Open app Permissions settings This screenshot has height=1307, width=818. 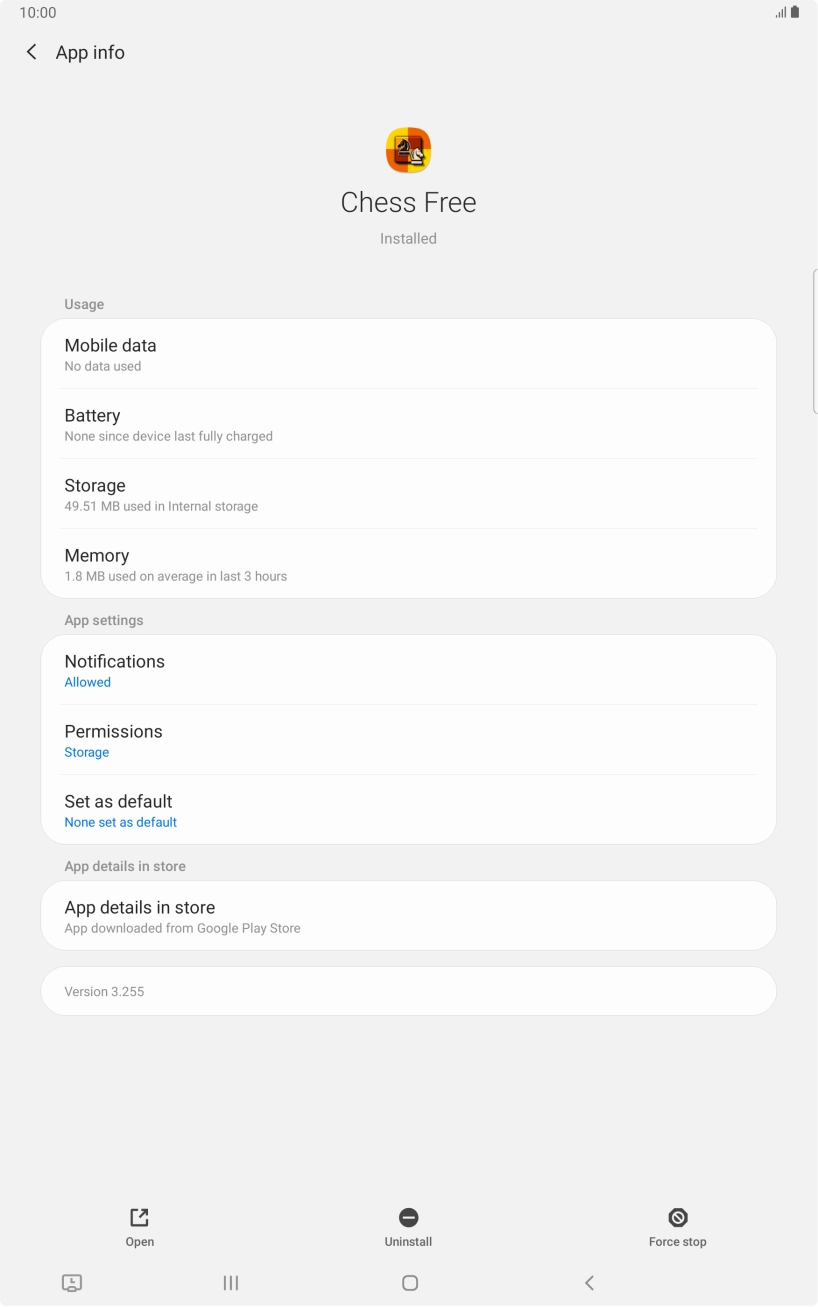point(408,740)
